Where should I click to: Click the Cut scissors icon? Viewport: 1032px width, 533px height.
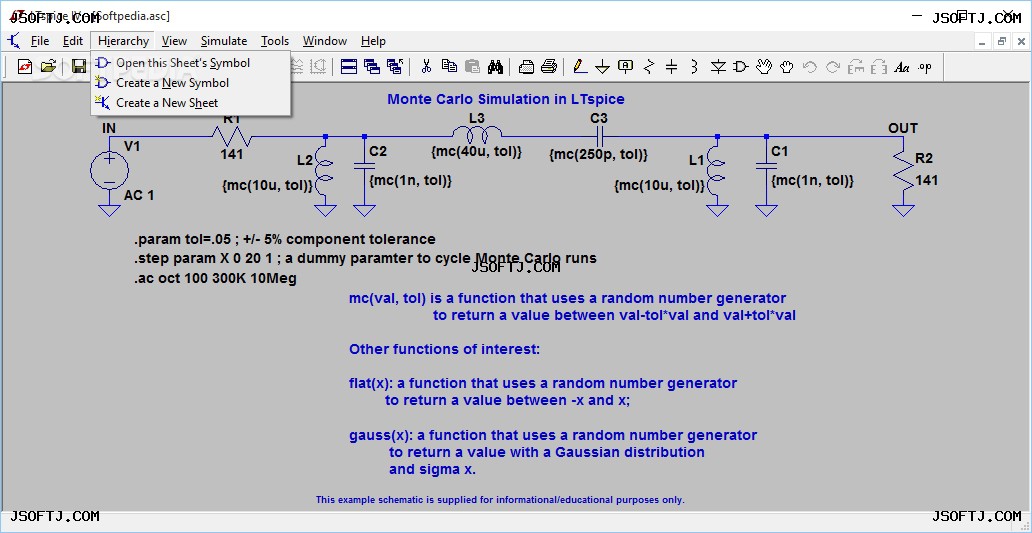(x=426, y=66)
